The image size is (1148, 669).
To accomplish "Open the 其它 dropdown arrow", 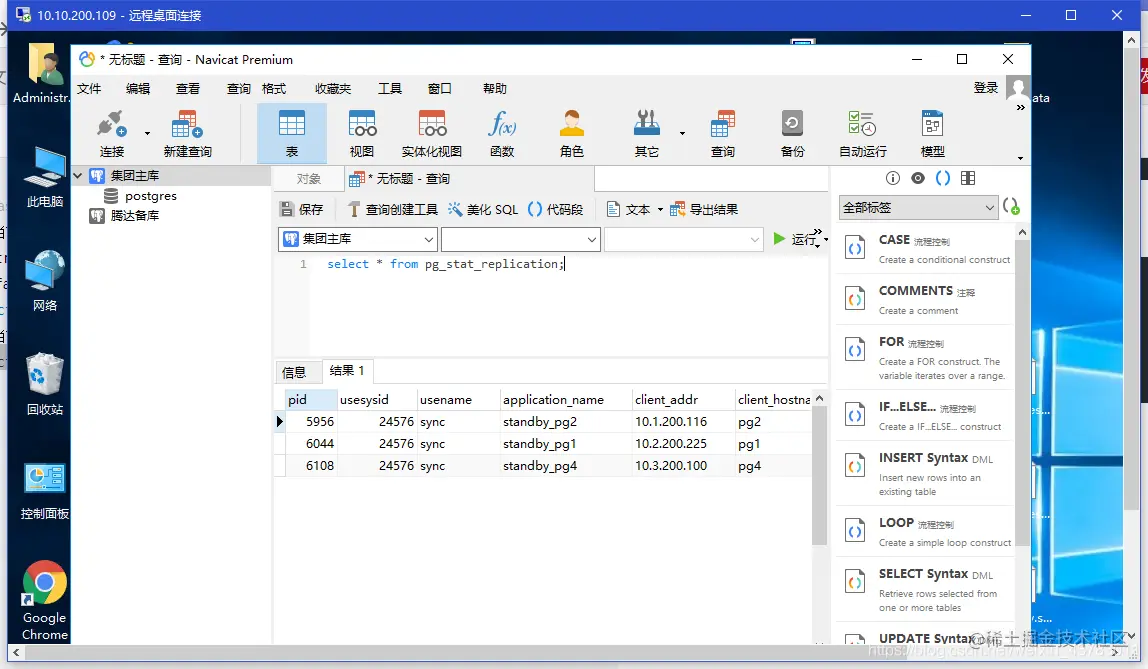I will 682,133.
